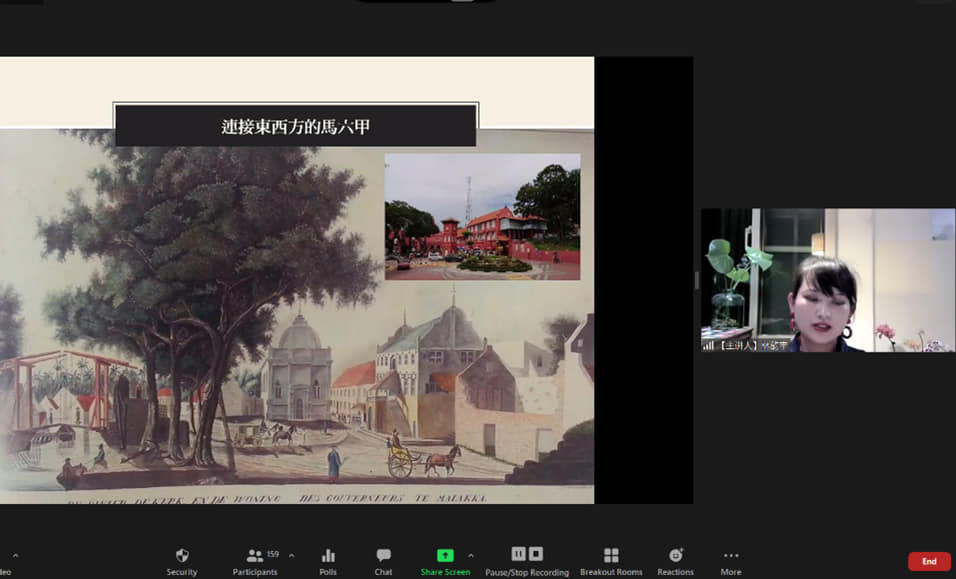This screenshot has width=956, height=579.
Task: Stop the meeting recording
Action: coord(536,553)
